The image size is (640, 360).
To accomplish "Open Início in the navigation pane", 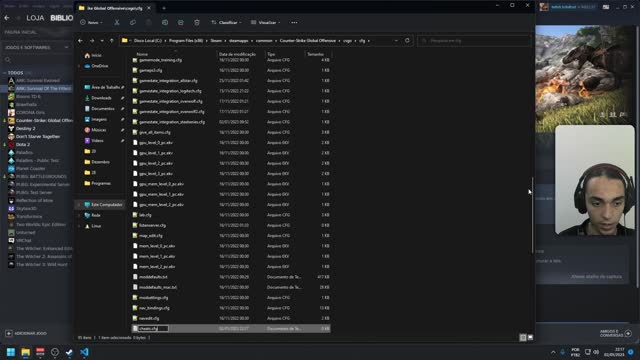I will point(96,55).
